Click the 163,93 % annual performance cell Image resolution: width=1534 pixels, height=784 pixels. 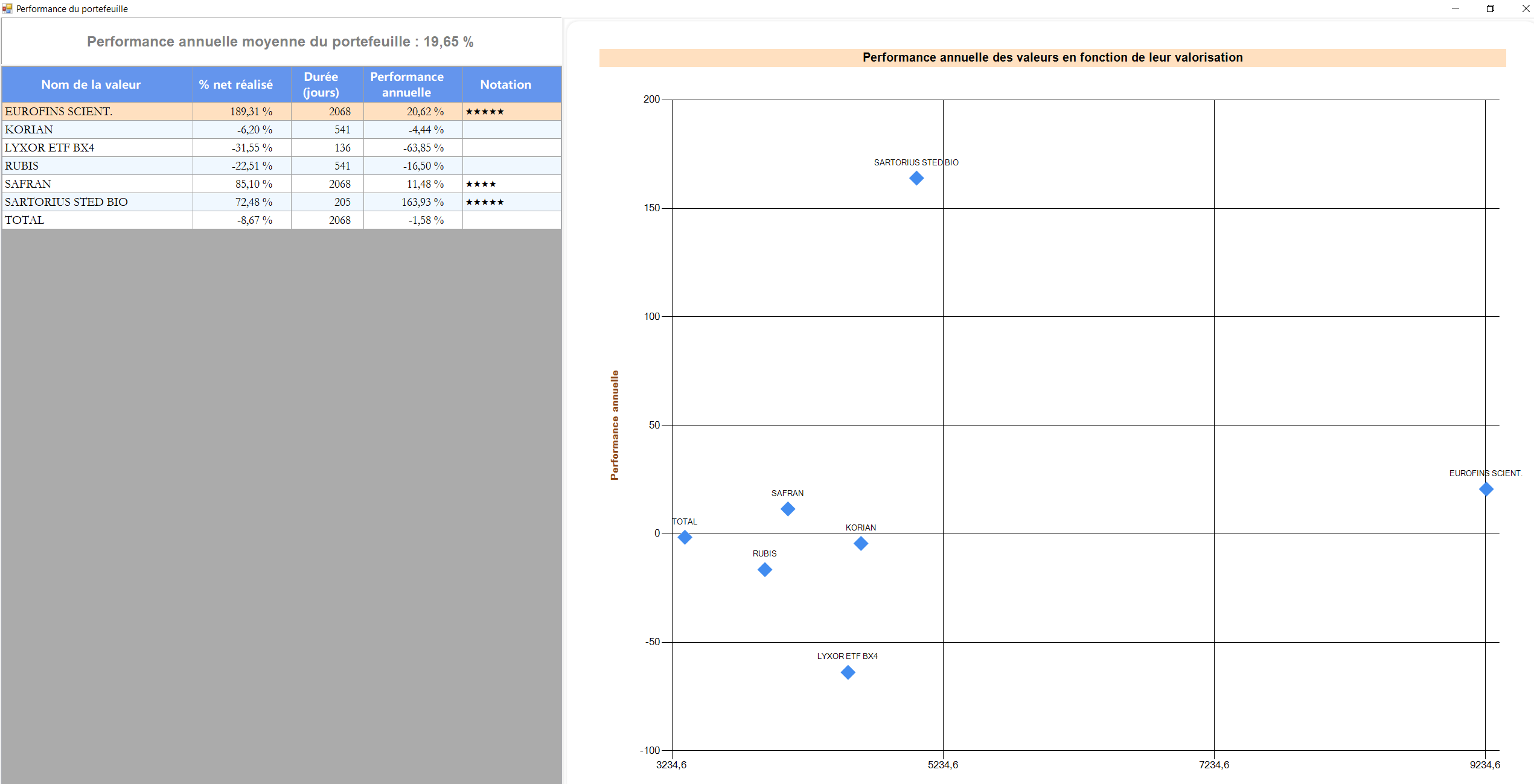(413, 202)
